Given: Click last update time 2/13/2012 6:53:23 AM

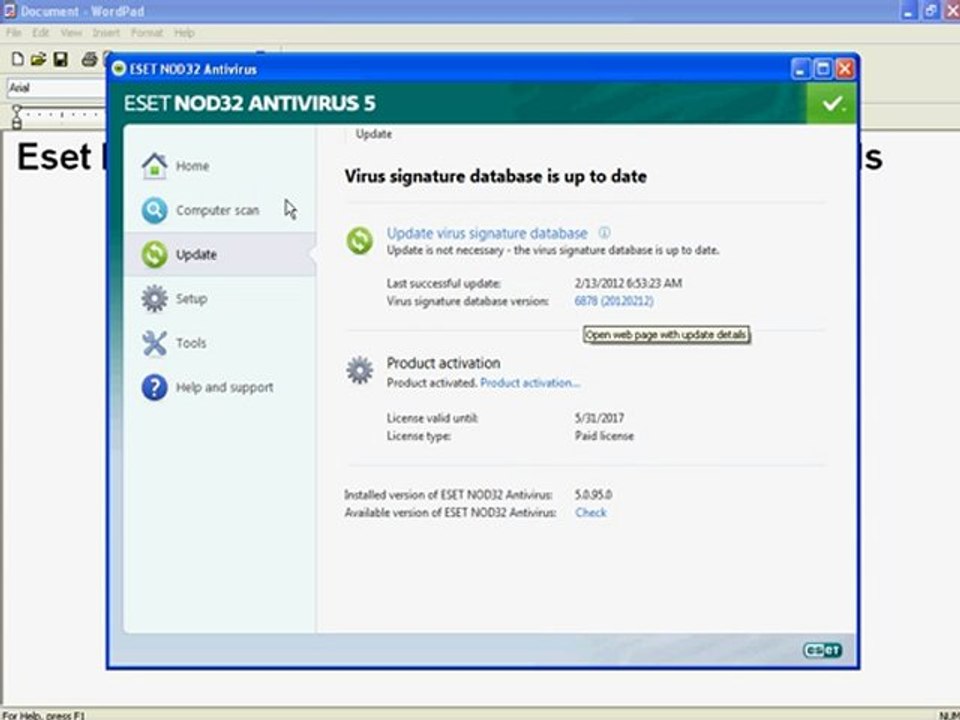Looking at the screenshot, I should pyautogui.click(x=628, y=283).
